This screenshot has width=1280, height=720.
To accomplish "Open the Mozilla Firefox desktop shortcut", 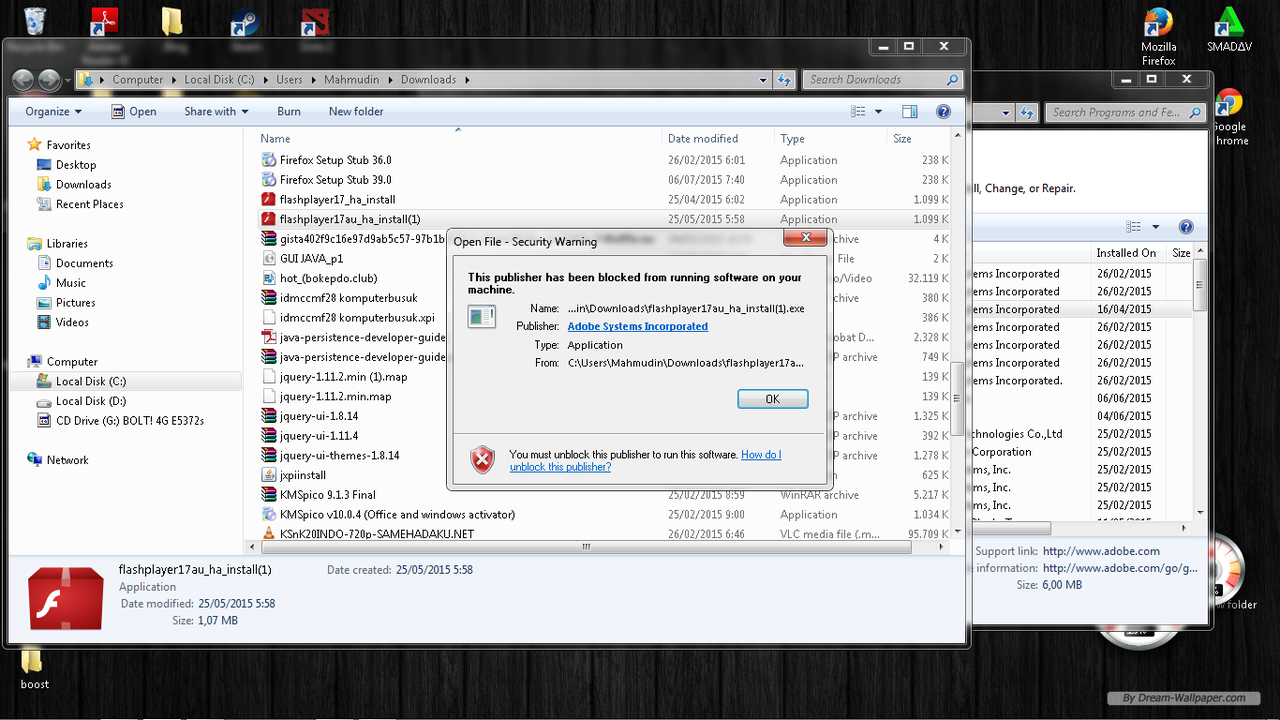I will point(1158,38).
